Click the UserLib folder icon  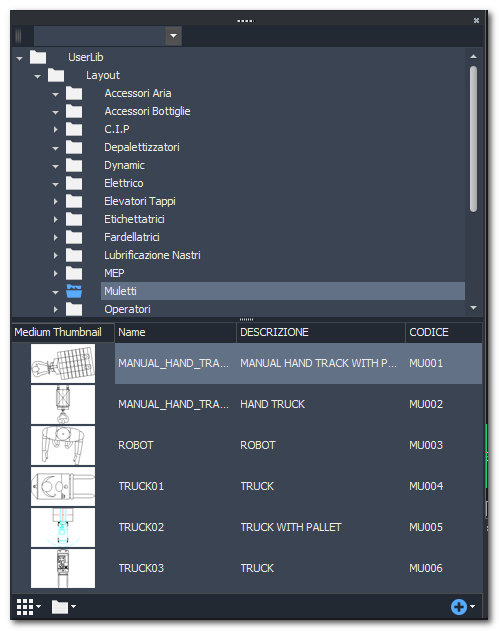click(38, 57)
